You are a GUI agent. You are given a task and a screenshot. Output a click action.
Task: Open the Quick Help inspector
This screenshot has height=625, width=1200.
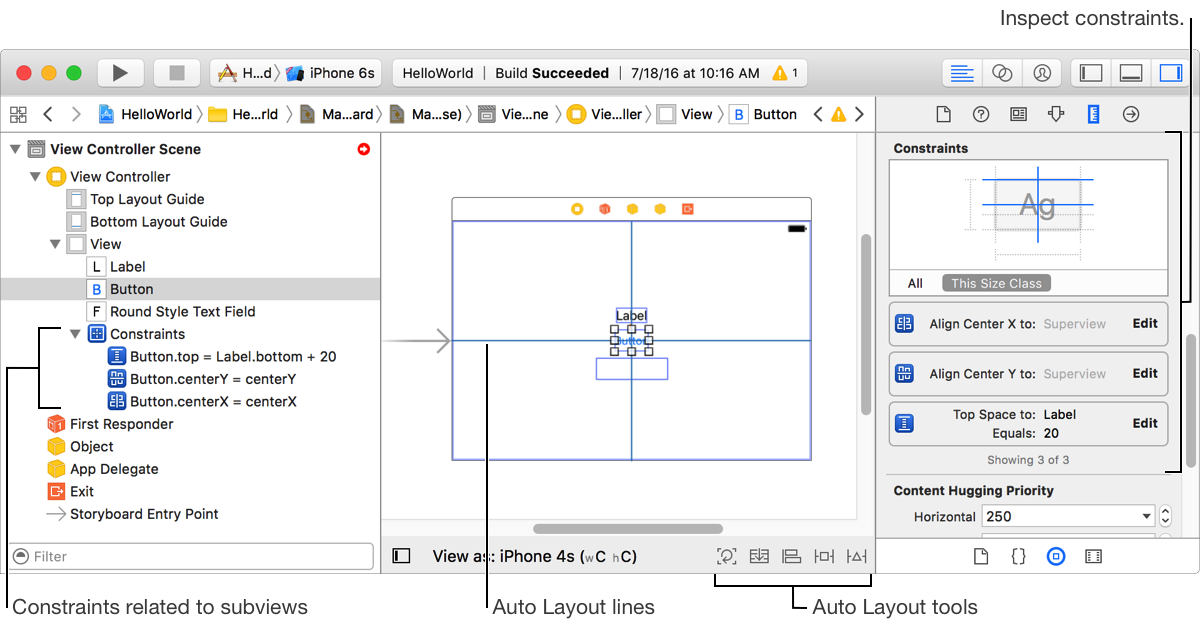click(x=981, y=114)
